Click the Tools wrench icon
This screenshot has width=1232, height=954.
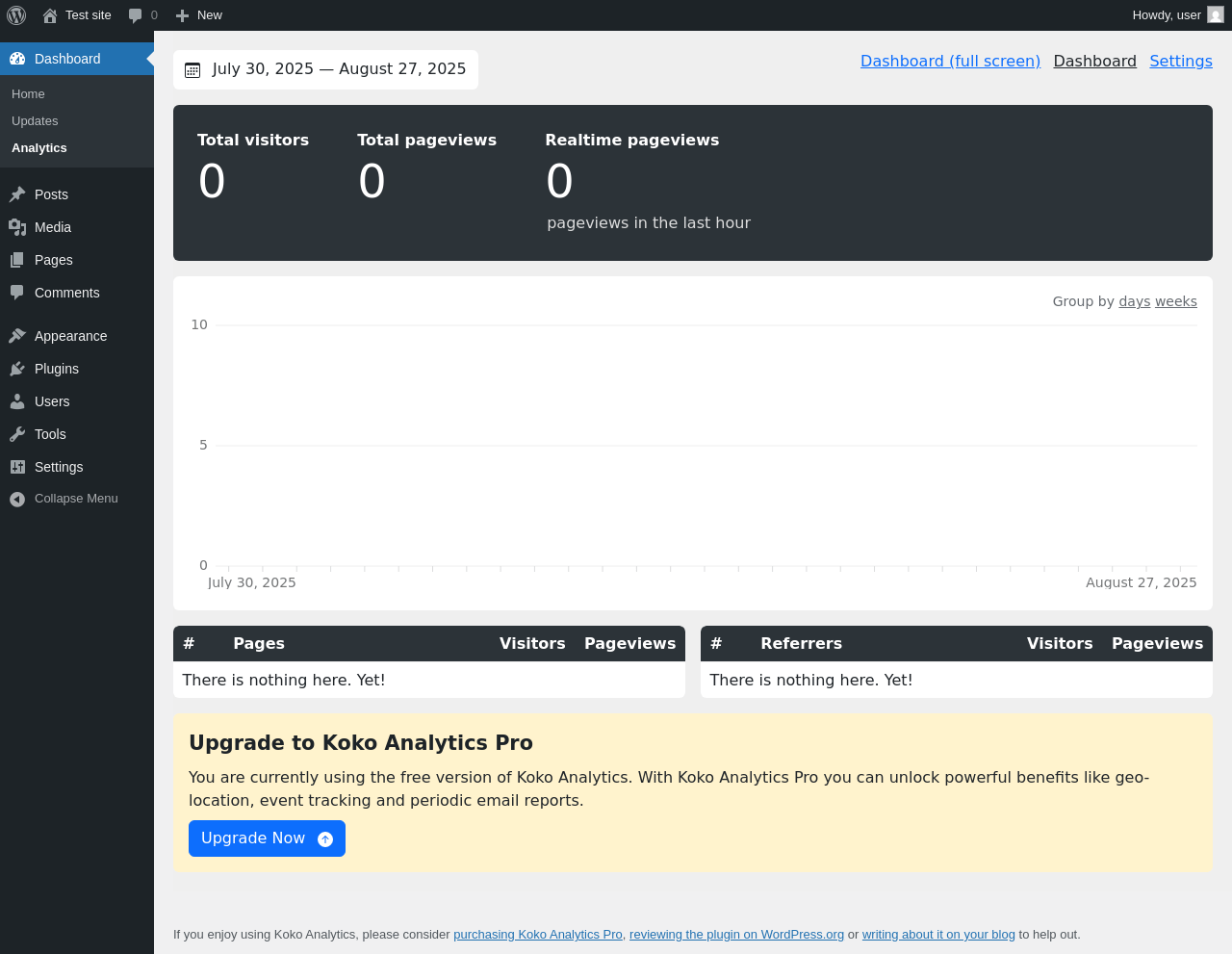(17, 434)
